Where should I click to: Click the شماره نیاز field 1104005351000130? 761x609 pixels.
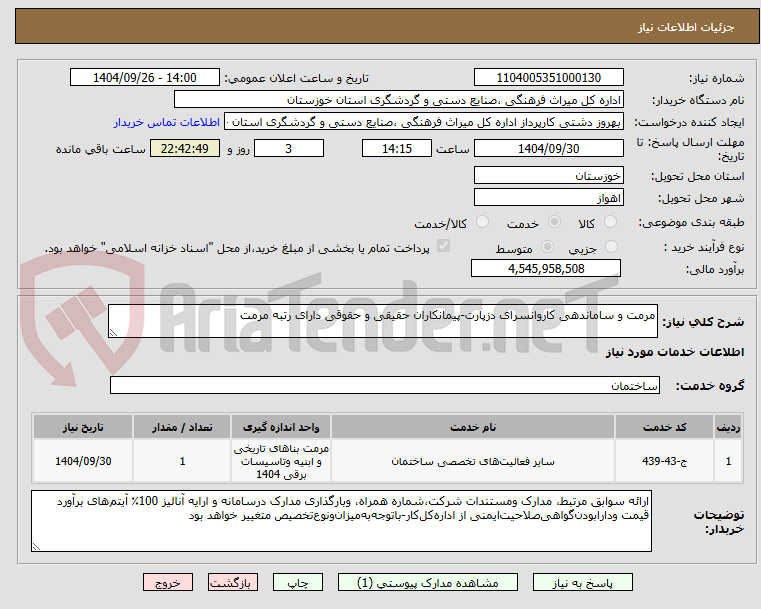(548, 78)
